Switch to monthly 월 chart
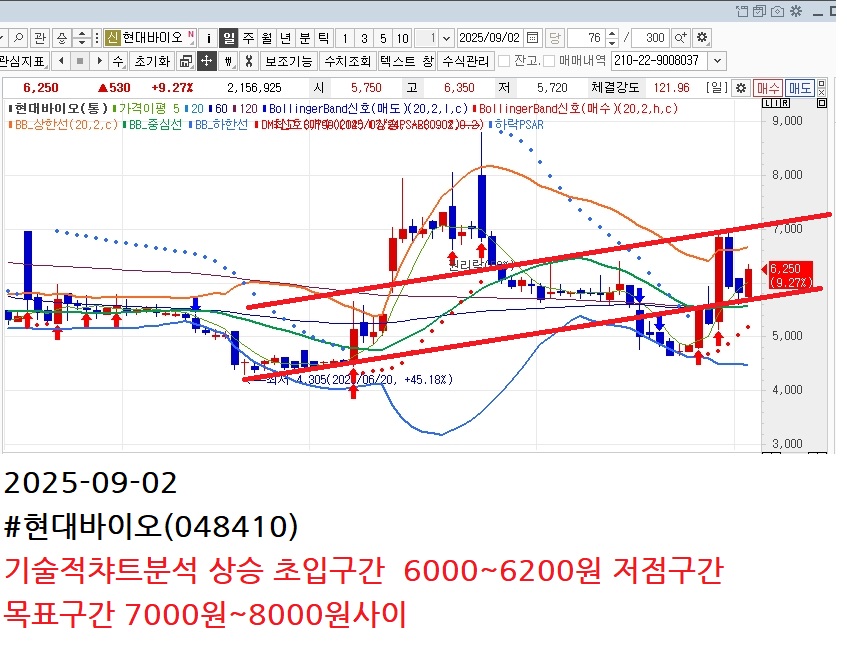Viewport: 847px width, 647px height. pos(267,38)
